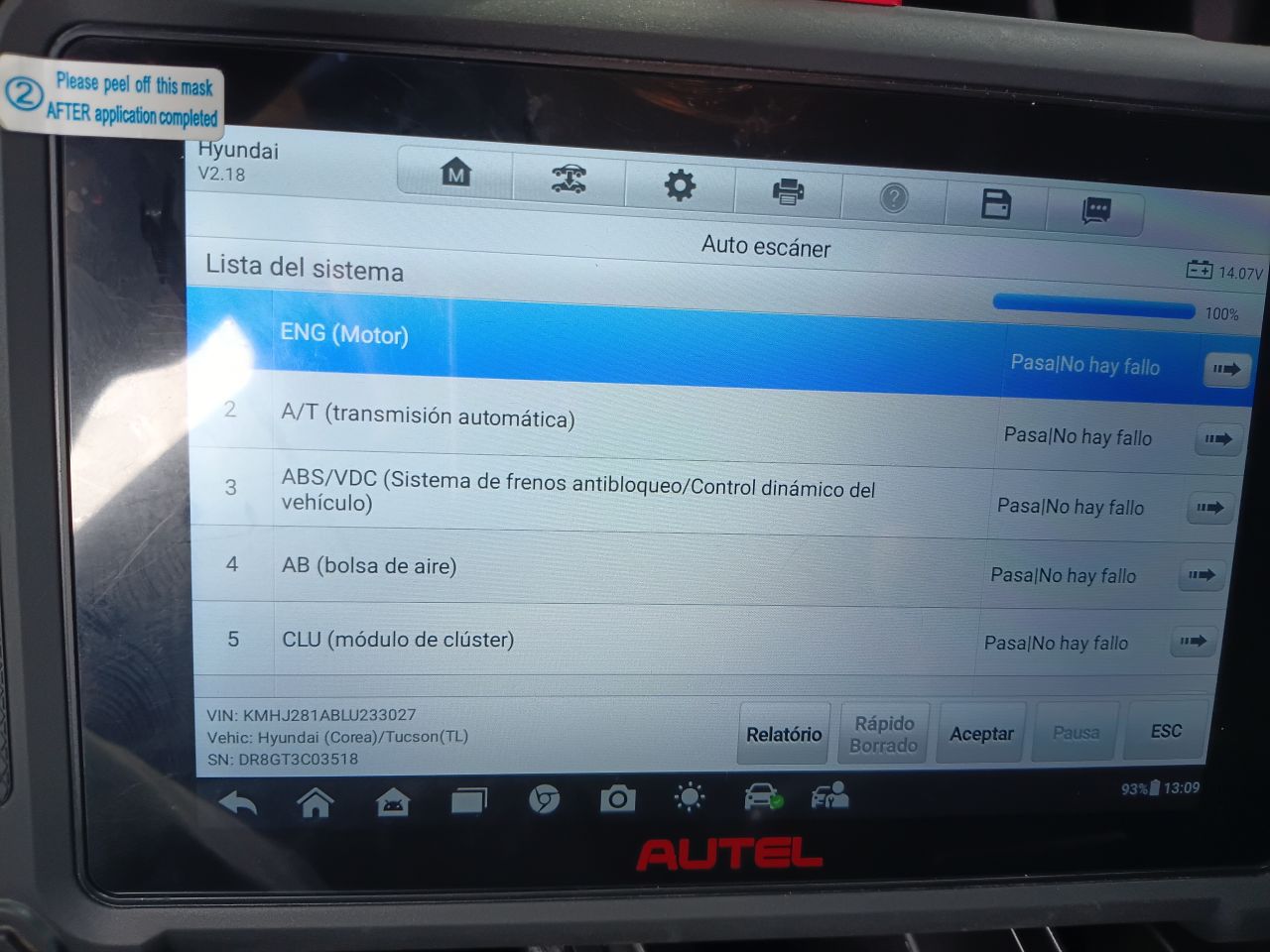Viewport: 1270px width, 952px height.
Task: Click the 13:09 clock in status bar
Action: [1182, 787]
